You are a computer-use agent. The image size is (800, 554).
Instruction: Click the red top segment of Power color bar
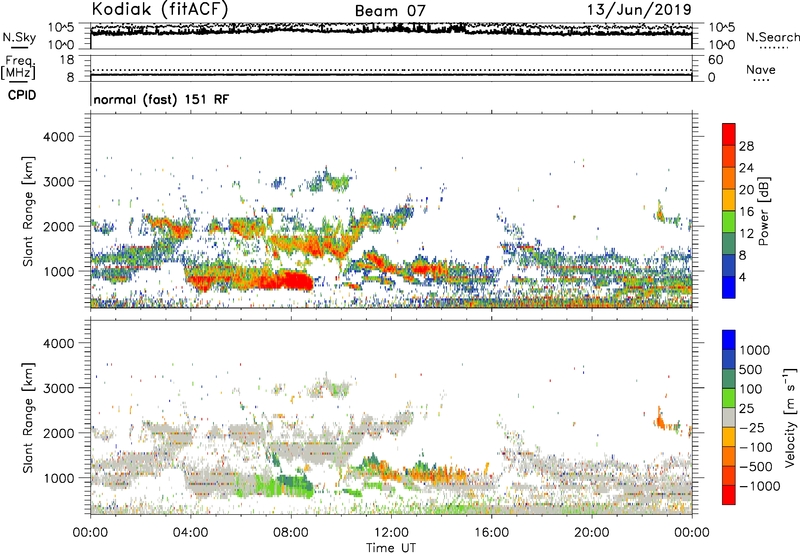[729, 134]
